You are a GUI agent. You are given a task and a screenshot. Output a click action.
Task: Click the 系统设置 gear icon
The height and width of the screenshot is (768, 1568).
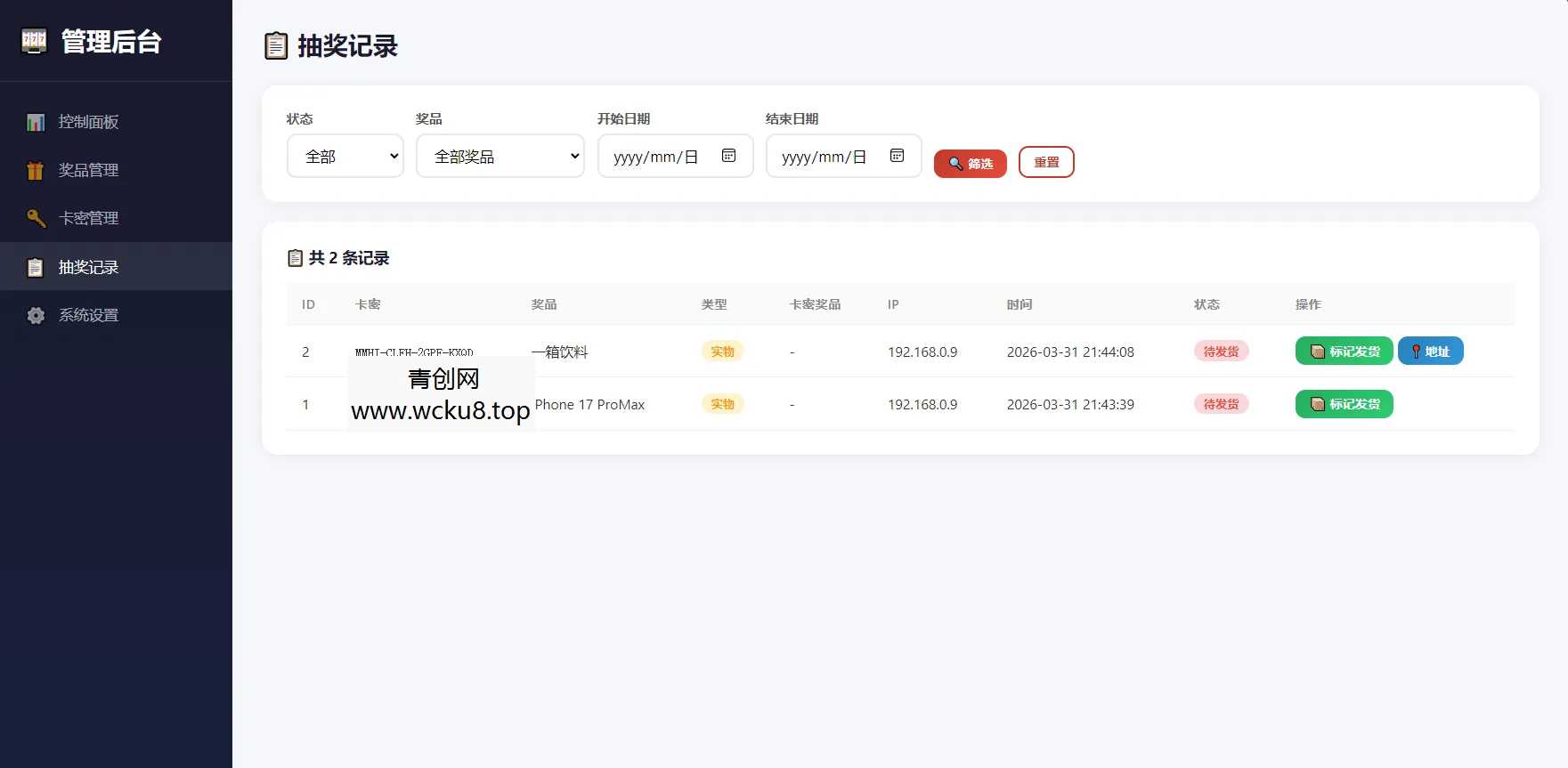coord(36,315)
